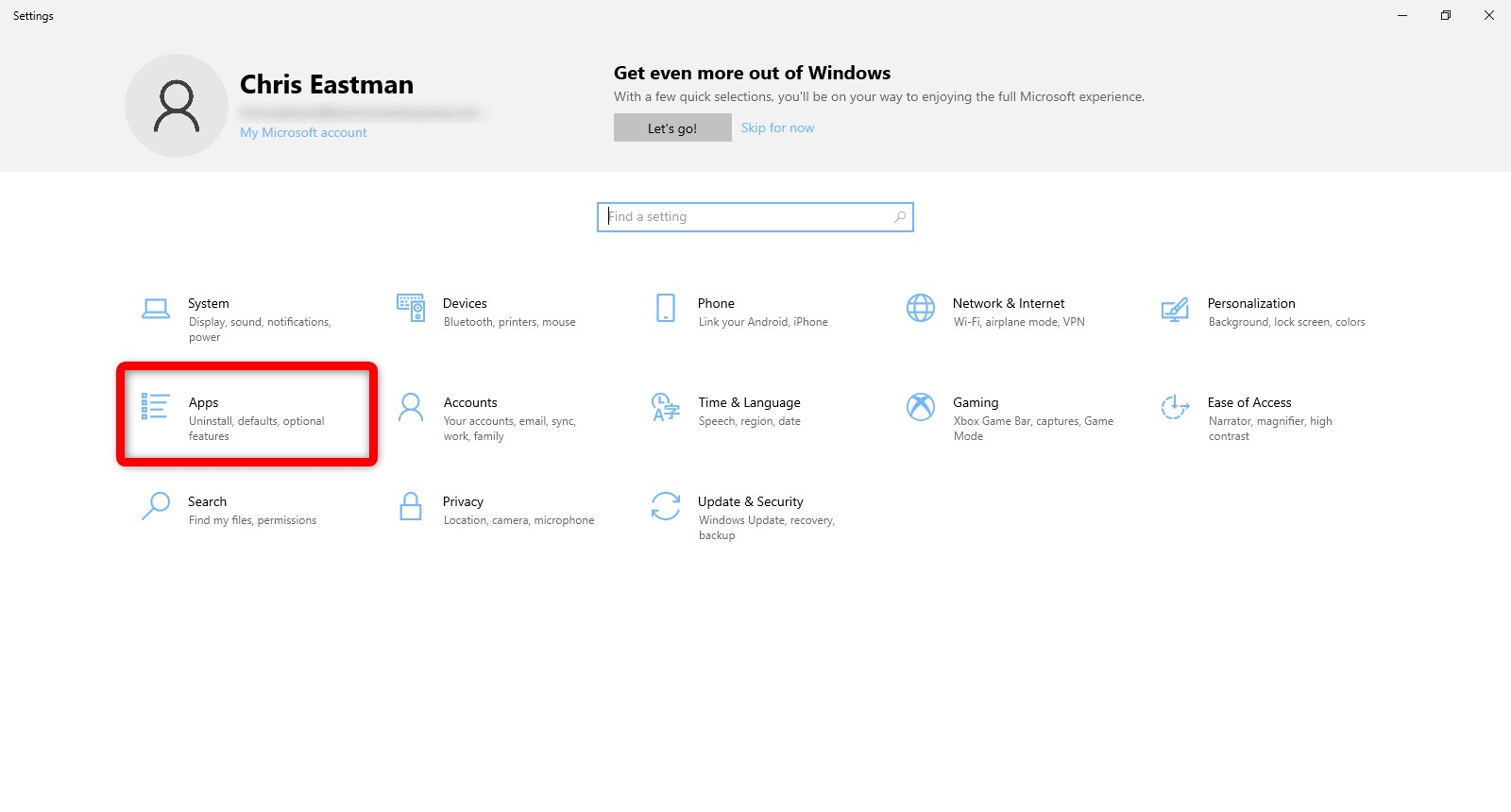This screenshot has height=812, width=1511.
Task: Click the magnifier in Find a setting box
Action: [900, 217]
